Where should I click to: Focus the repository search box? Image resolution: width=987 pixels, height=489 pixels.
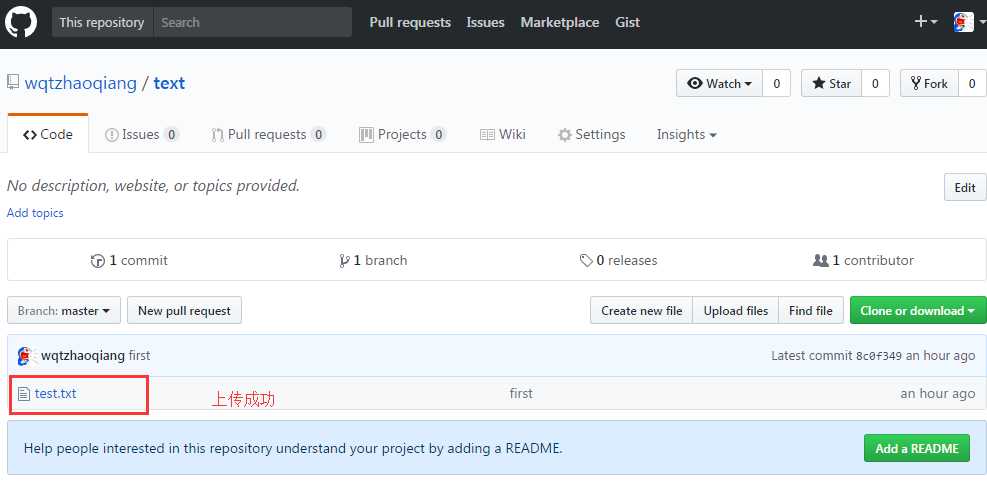pyautogui.click(x=252, y=22)
